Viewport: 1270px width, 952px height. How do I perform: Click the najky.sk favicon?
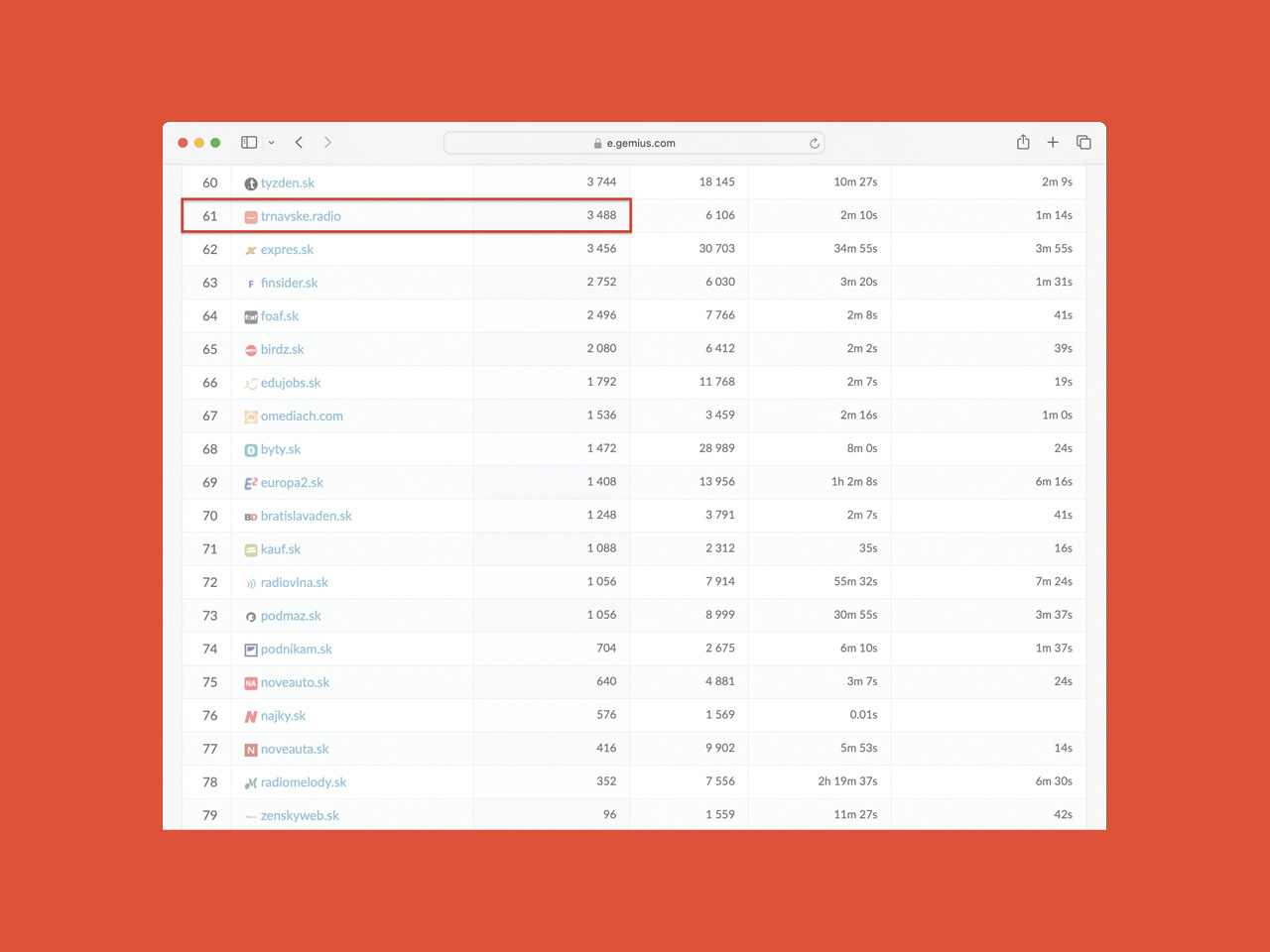(x=251, y=716)
